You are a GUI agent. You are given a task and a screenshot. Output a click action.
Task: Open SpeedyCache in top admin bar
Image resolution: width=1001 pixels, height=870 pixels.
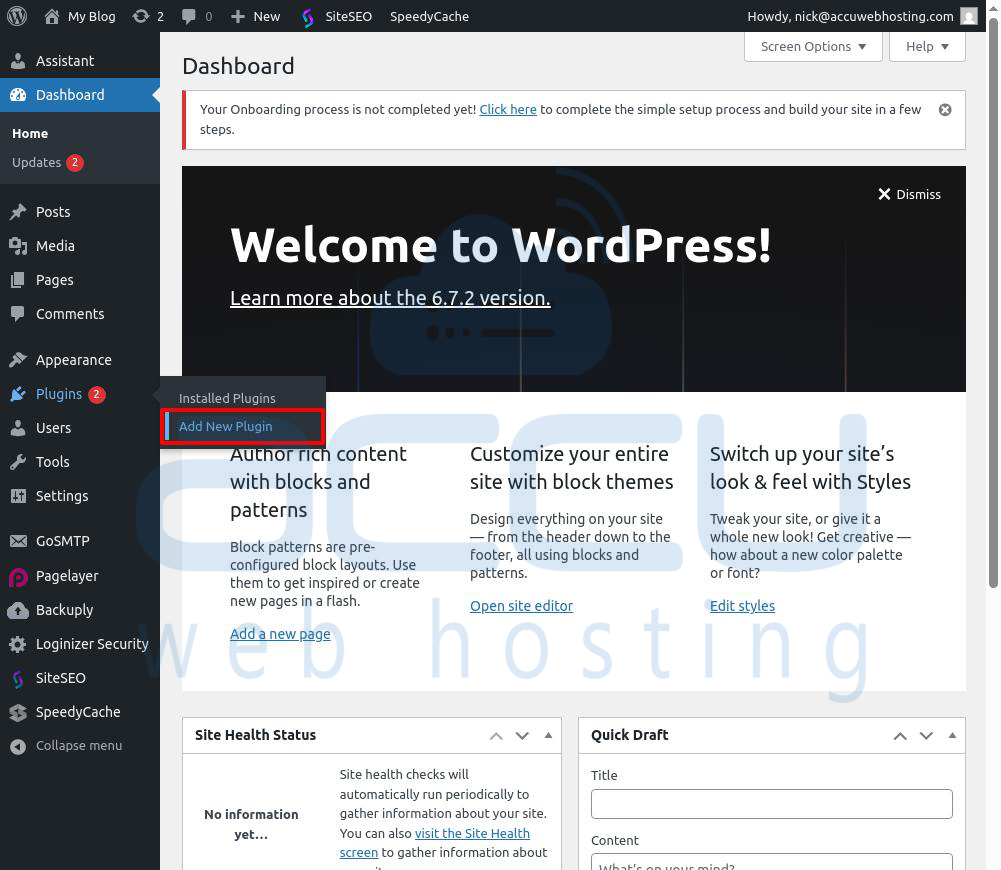click(x=429, y=16)
